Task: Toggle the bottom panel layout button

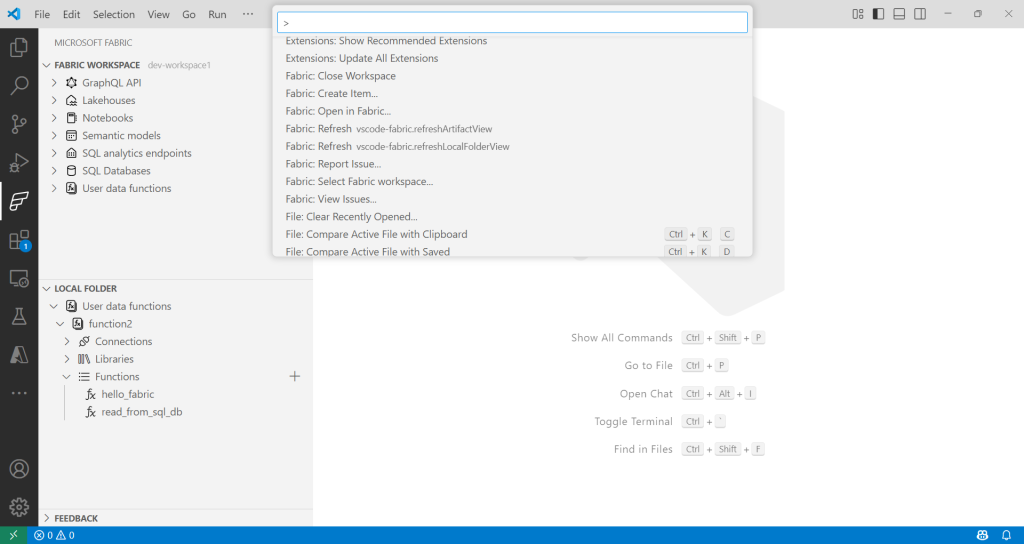Action: coord(899,14)
